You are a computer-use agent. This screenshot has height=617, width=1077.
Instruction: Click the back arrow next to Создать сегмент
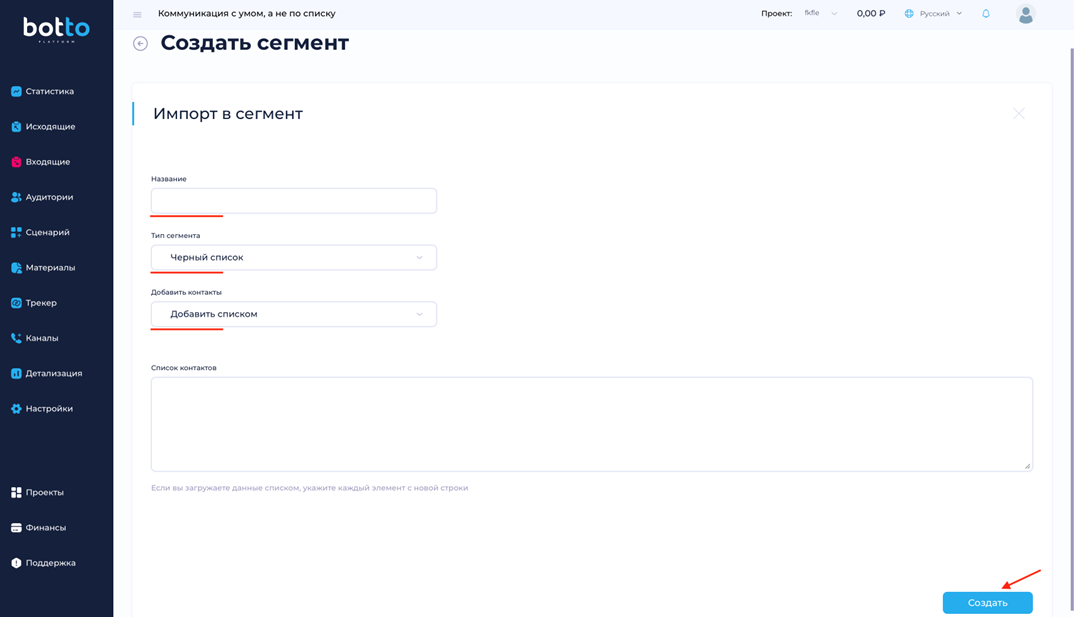coord(140,44)
